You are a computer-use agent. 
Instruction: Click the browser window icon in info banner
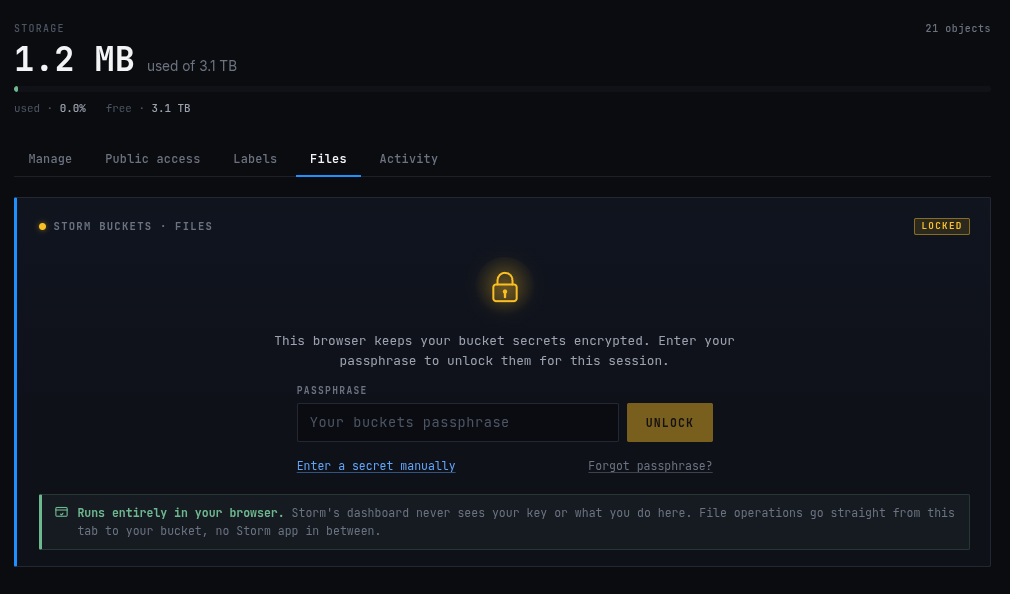(61, 512)
